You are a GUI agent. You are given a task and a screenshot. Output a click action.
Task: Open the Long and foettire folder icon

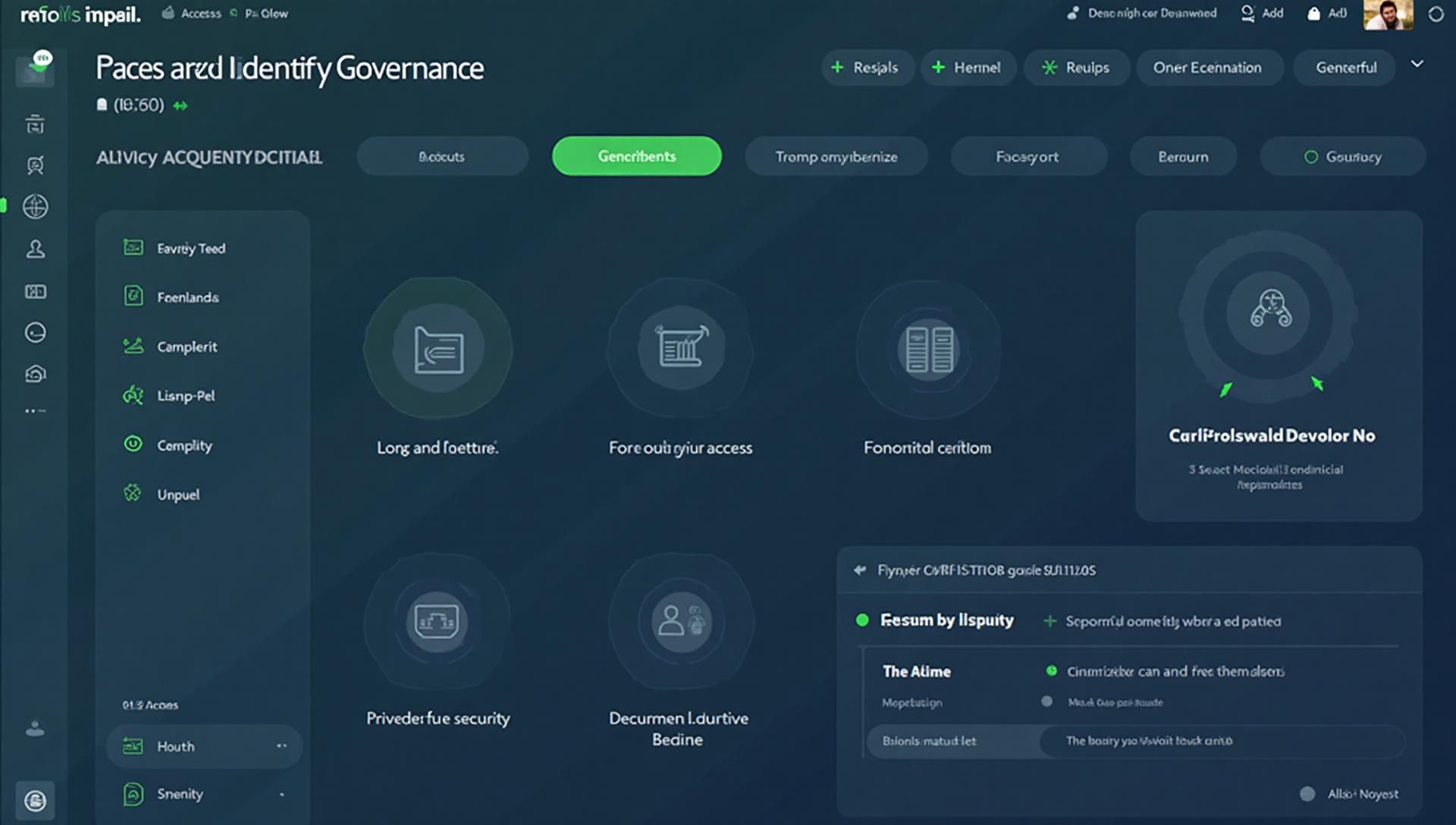[438, 350]
